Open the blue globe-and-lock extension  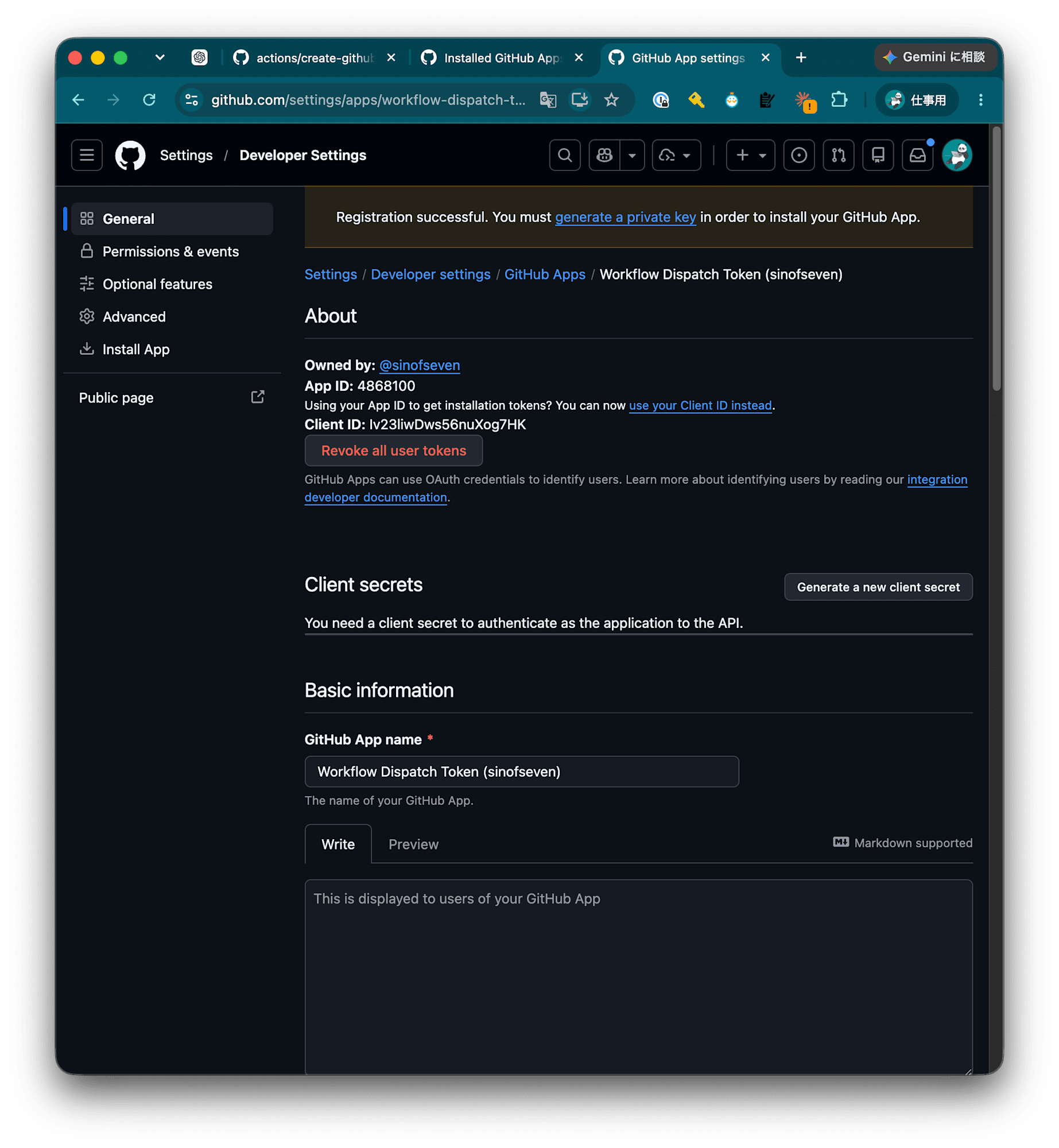coord(660,100)
